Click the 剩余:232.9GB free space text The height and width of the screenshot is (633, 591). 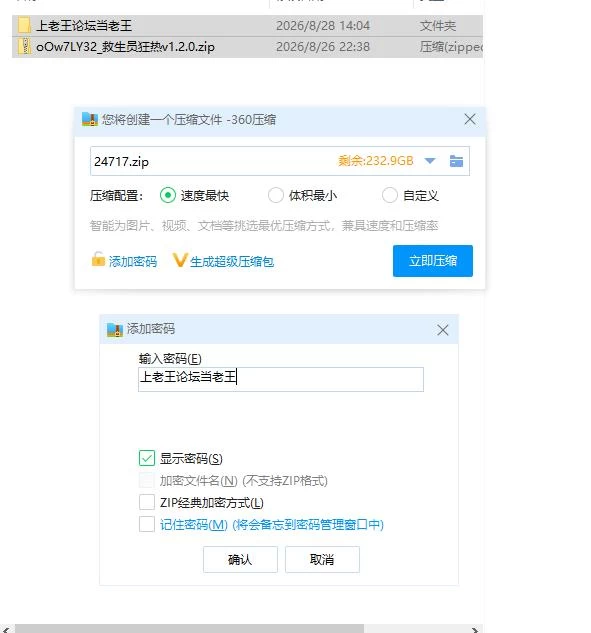(x=375, y=161)
